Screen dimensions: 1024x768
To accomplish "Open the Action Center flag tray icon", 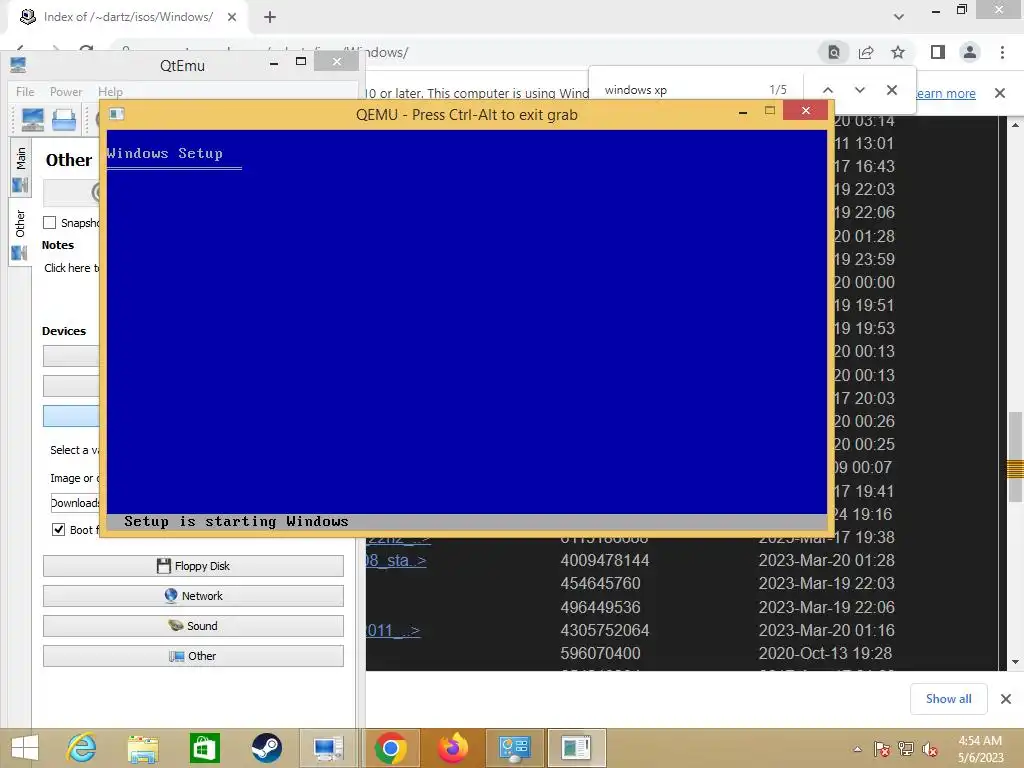I will point(882,749).
